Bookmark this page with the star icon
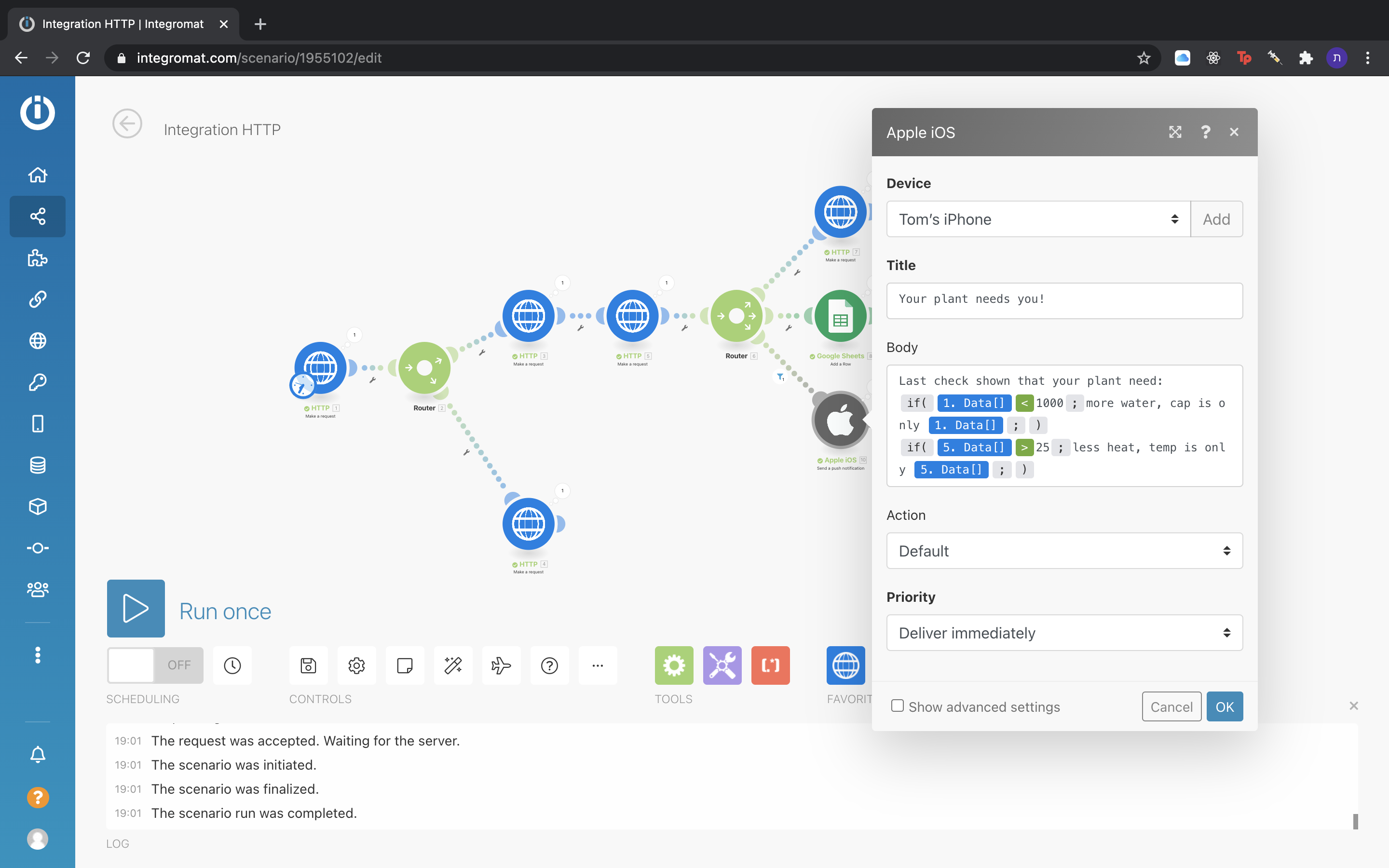 [1144, 58]
